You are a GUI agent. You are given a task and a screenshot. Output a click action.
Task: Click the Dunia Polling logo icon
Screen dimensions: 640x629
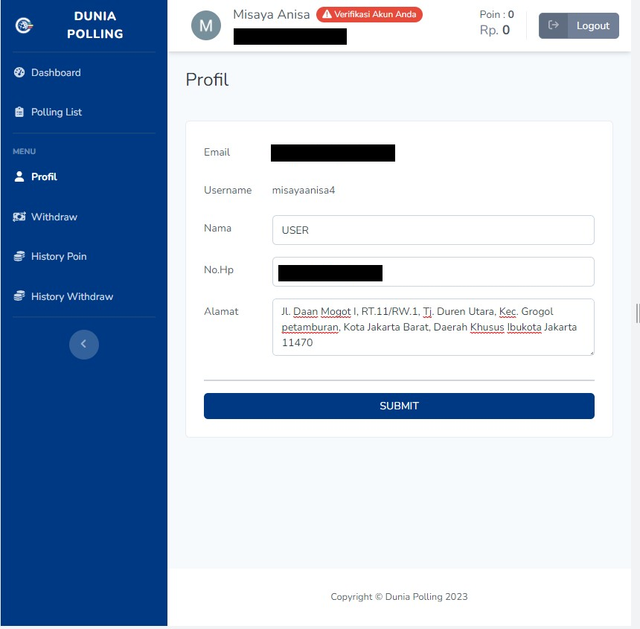[24, 25]
